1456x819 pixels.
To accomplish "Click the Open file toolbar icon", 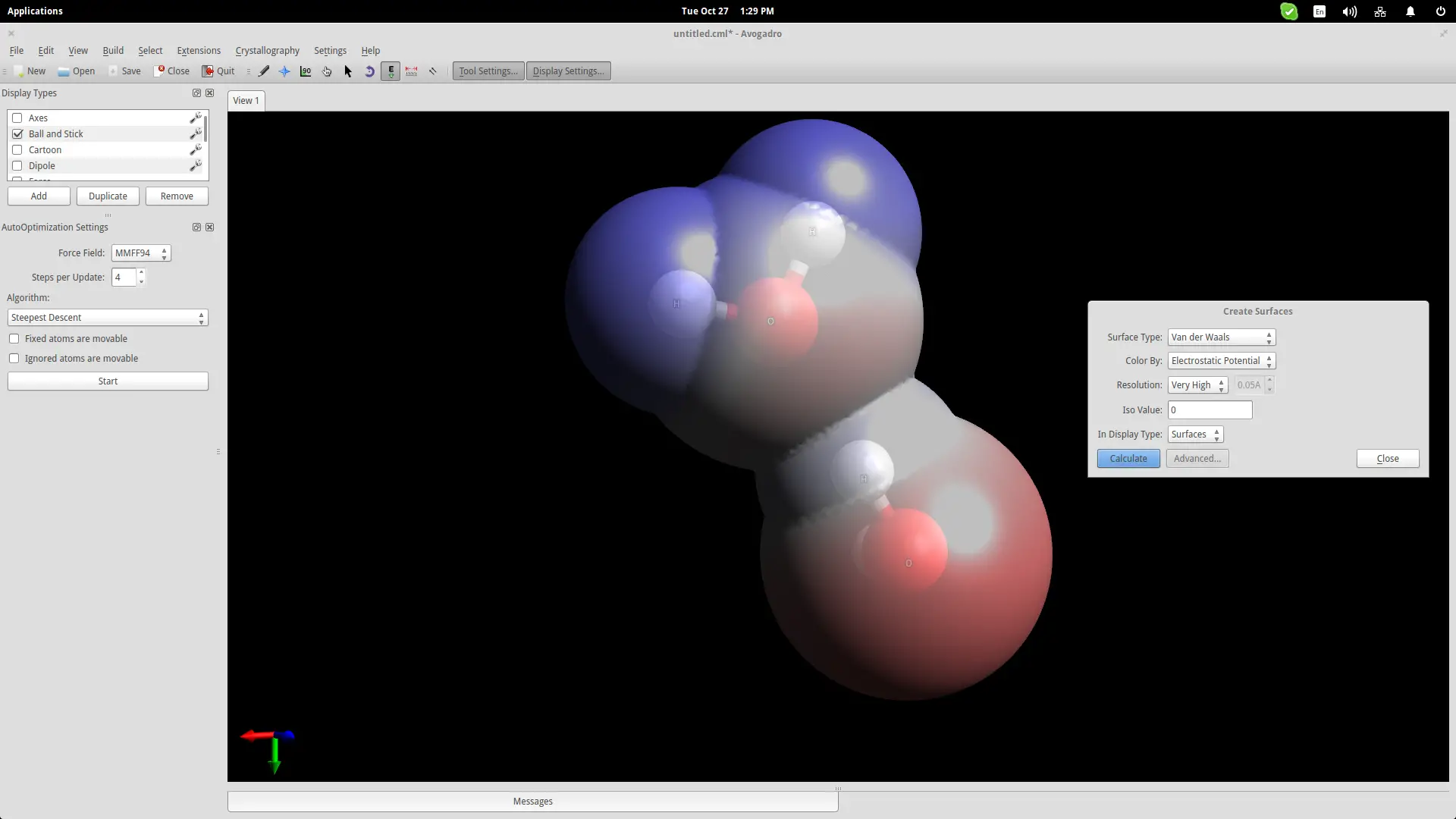I will [x=77, y=71].
